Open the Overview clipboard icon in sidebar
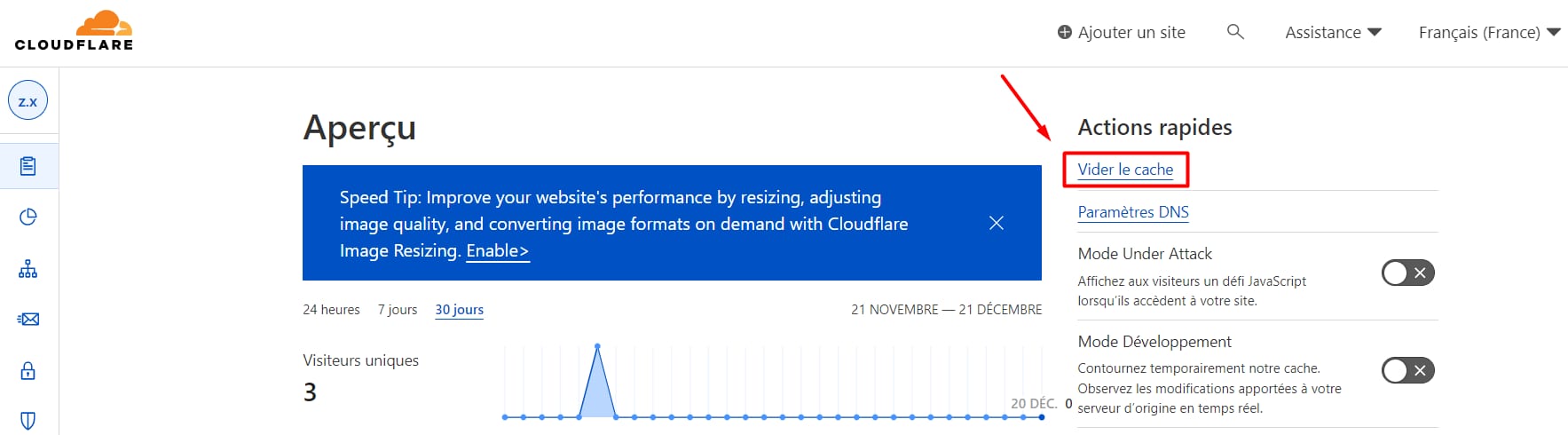Viewport: 1568px width, 435px height. [x=28, y=166]
